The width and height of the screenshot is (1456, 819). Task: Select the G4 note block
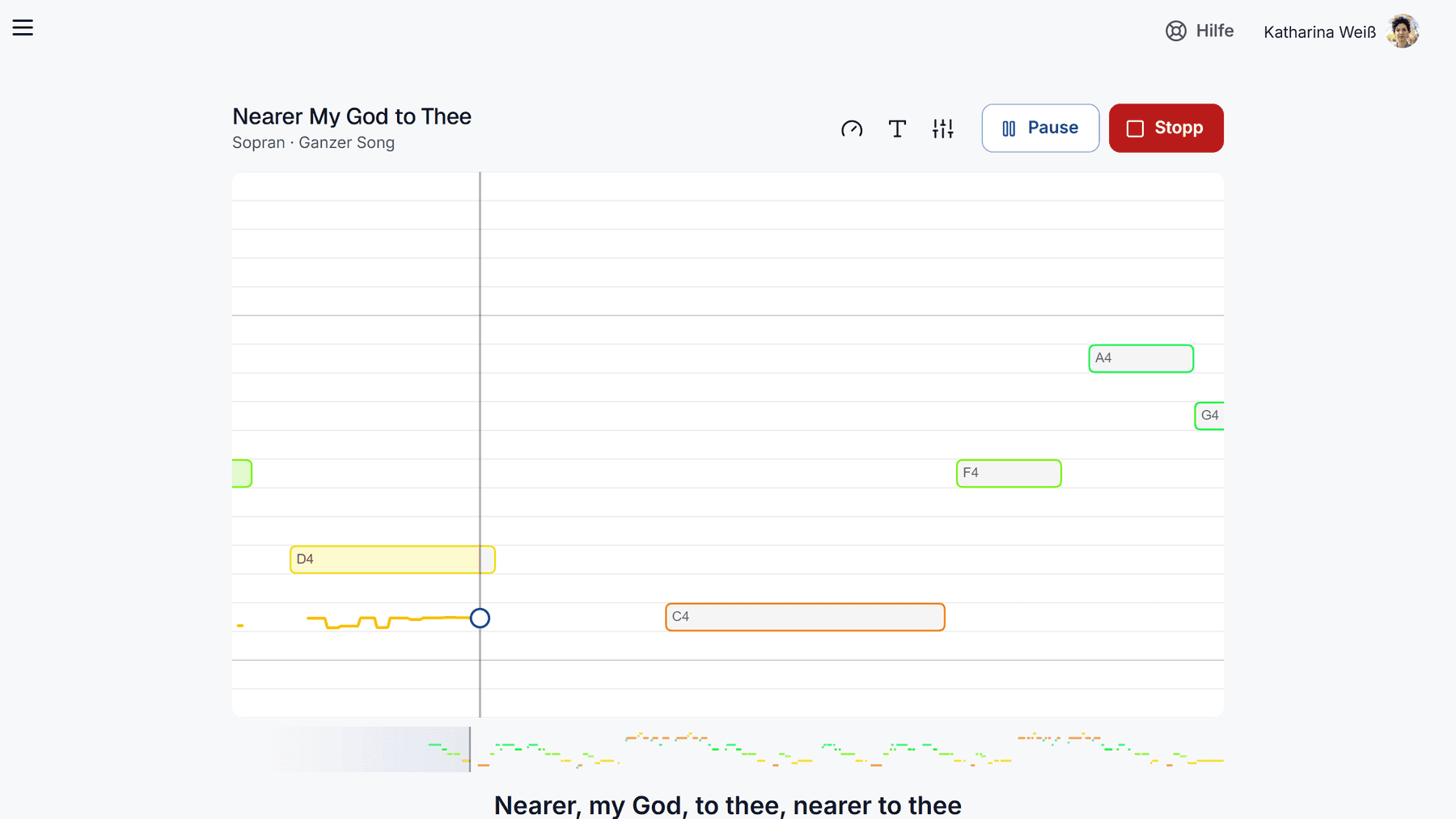(x=1209, y=416)
